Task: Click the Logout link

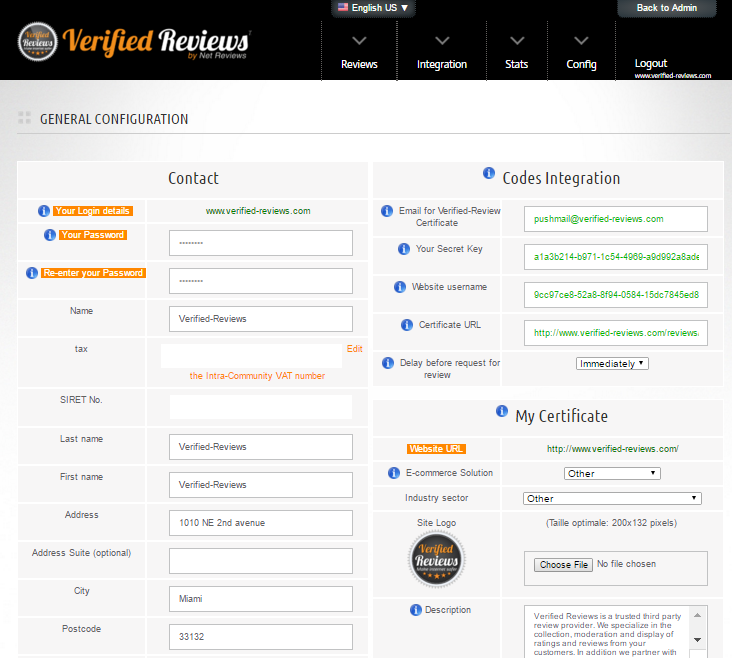Action: point(651,63)
